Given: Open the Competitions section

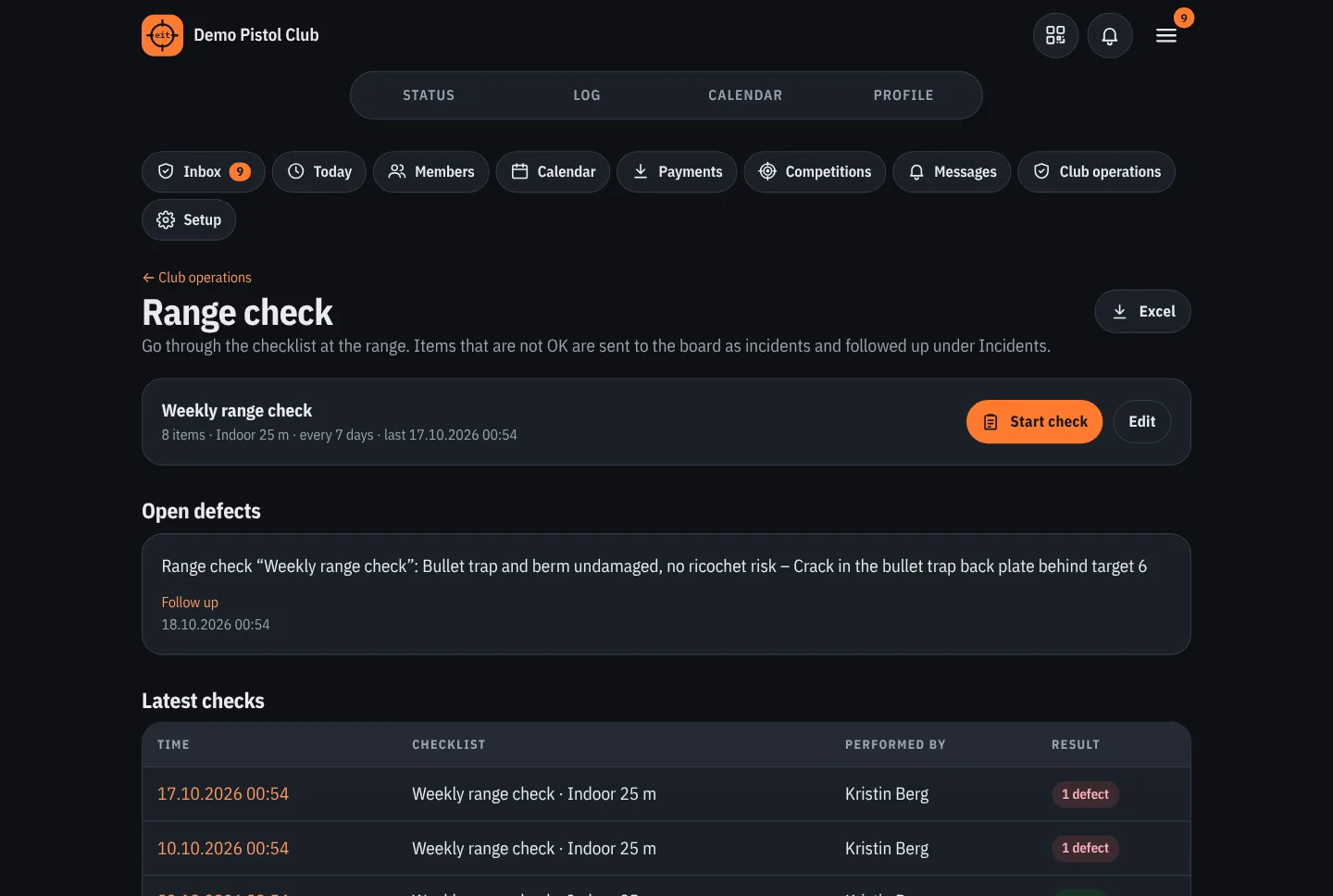Looking at the screenshot, I should click(x=815, y=172).
